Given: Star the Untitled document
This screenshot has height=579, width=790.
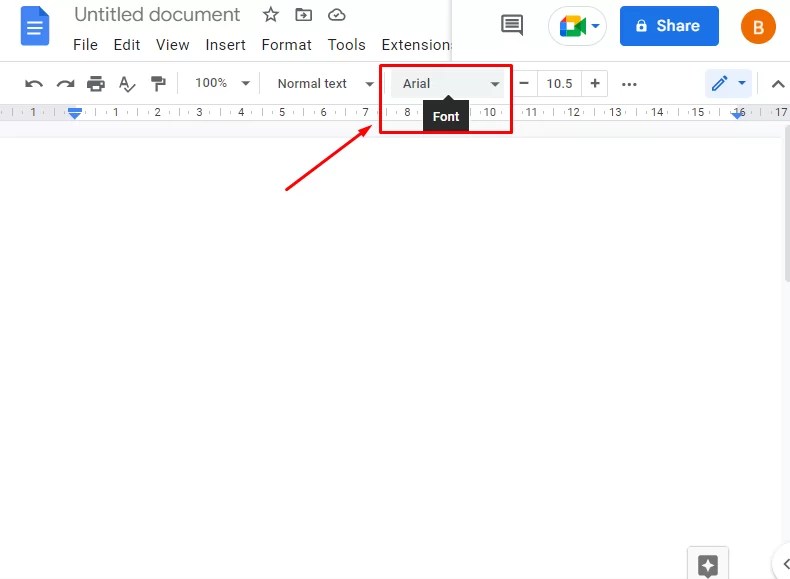Looking at the screenshot, I should 271,15.
